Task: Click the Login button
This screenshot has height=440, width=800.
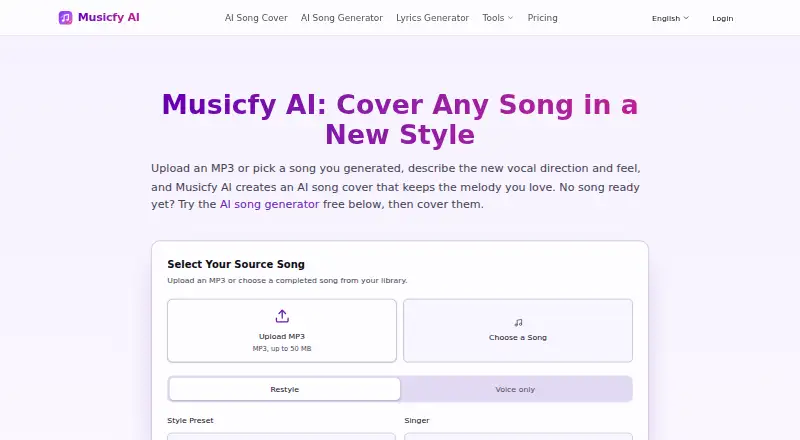Action: click(722, 18)
